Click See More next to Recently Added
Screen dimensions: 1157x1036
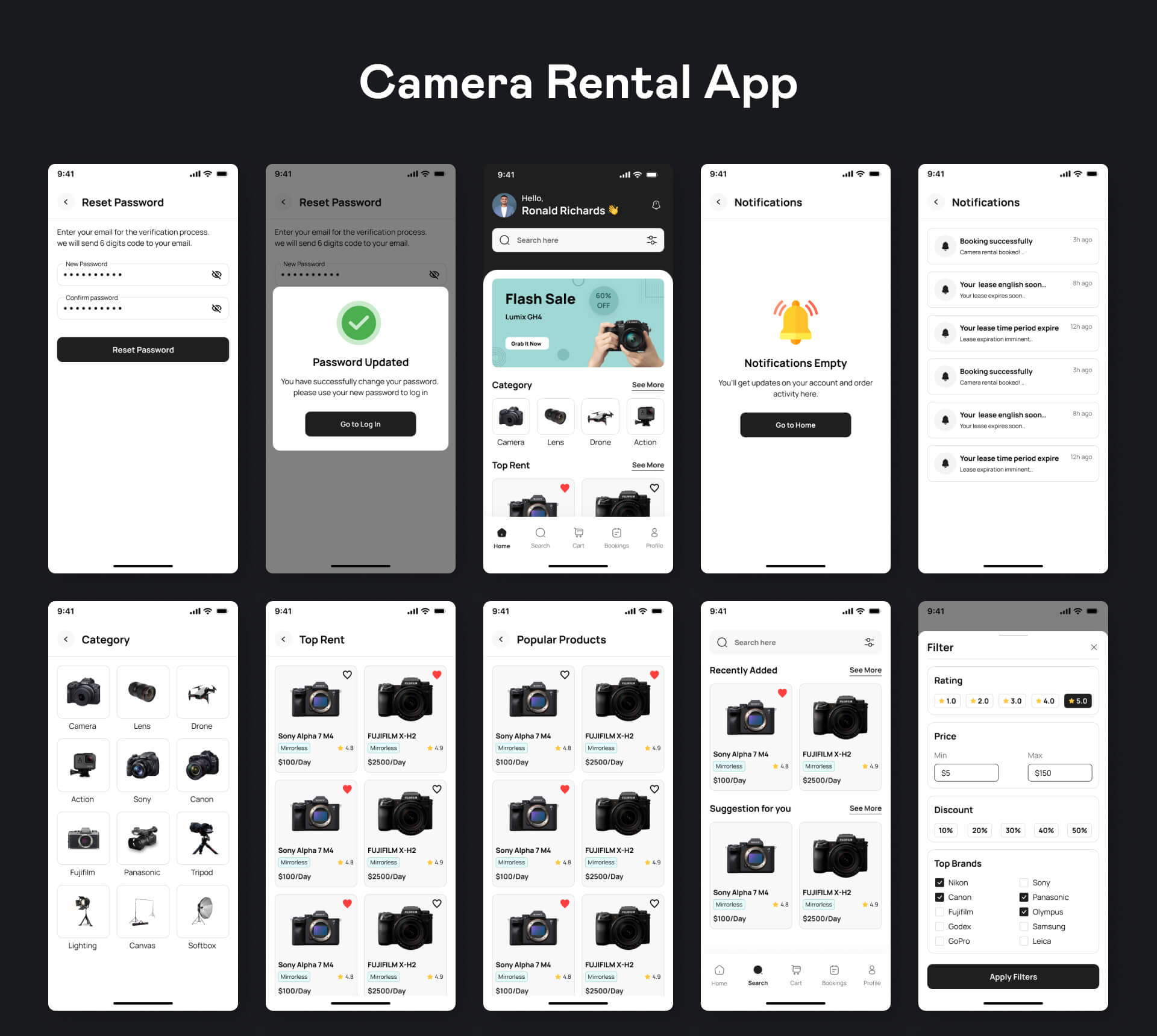tap(865, 670)
